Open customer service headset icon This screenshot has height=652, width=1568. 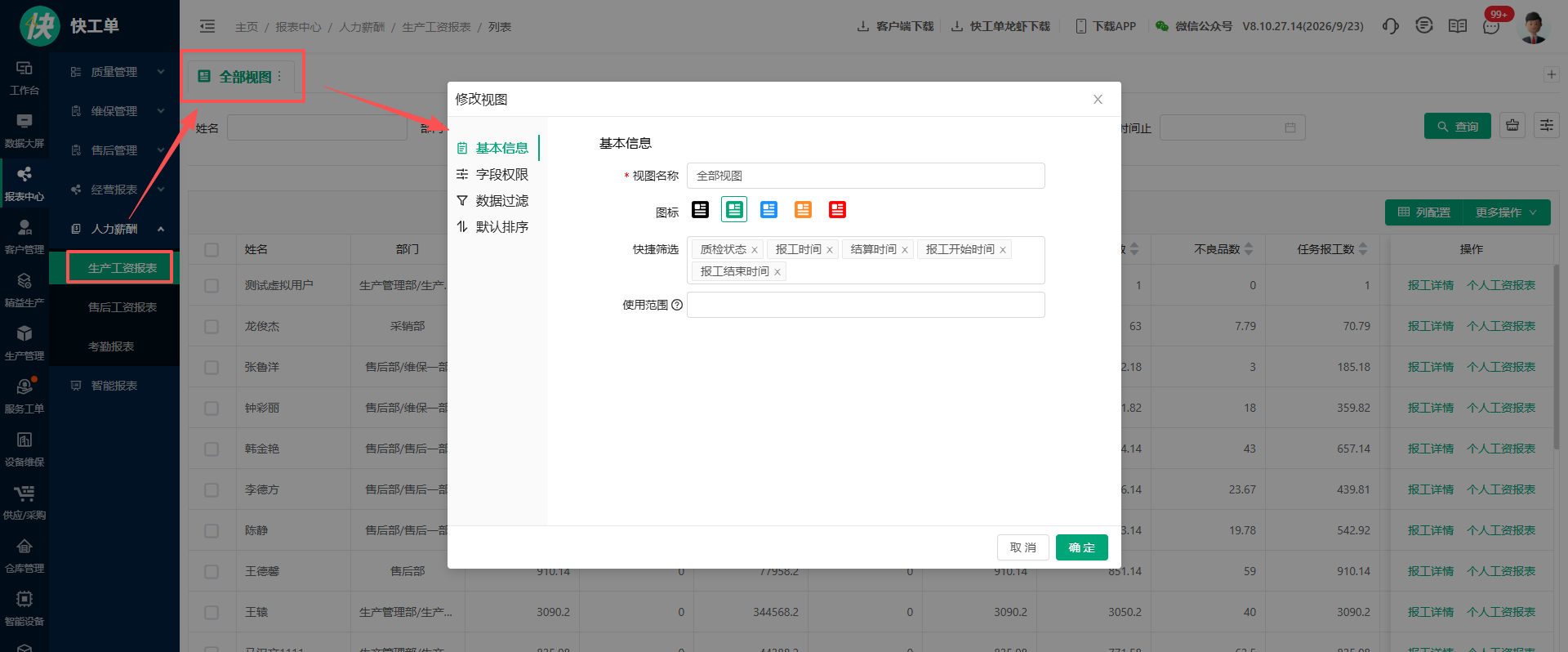coord(1390,26)
